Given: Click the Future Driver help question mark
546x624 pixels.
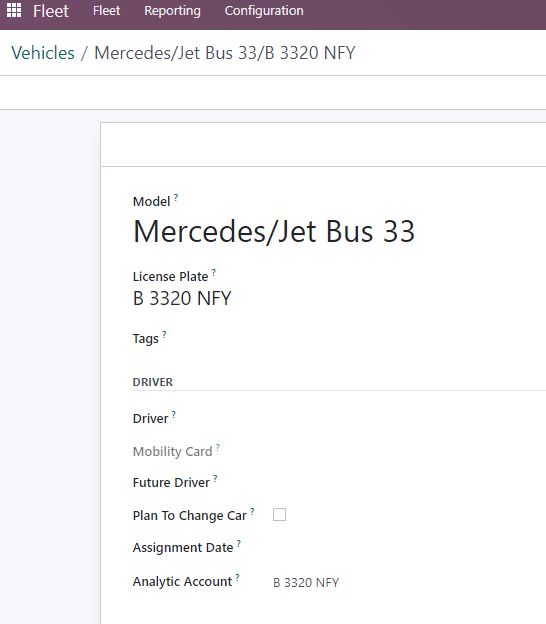Looking at the screenshot, I should click(215, 478).
